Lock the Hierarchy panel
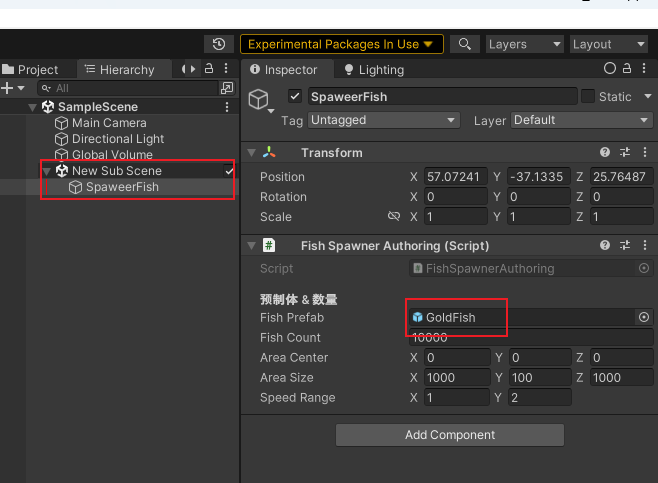Viewport: 658px width, 483px height. click(x=209, y=68)
